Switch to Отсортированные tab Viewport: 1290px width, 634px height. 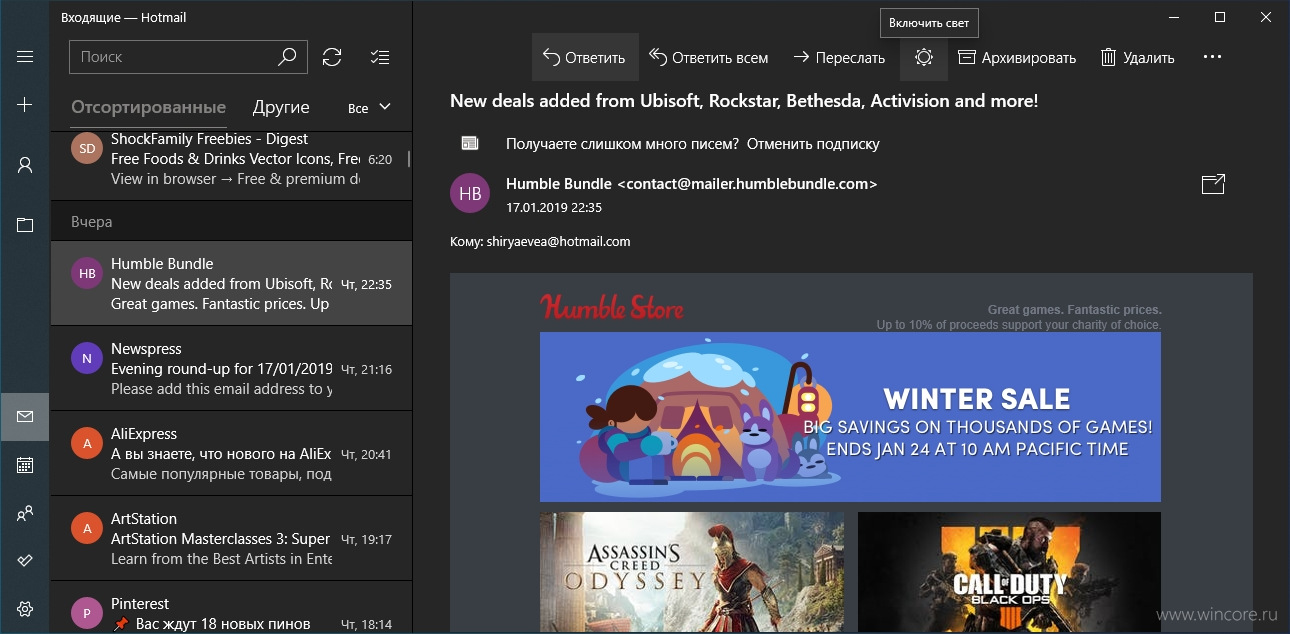click(x=149, y=107)
